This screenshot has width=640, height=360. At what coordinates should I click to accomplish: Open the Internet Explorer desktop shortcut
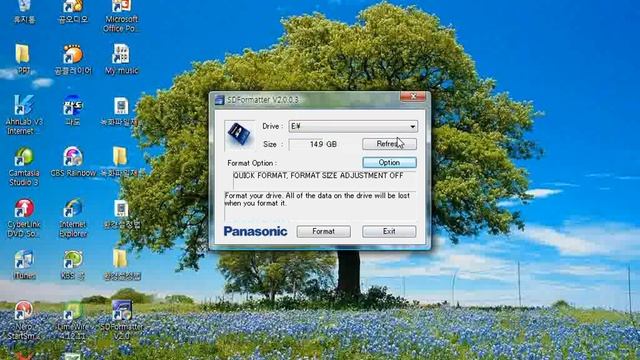pos(73,218)
